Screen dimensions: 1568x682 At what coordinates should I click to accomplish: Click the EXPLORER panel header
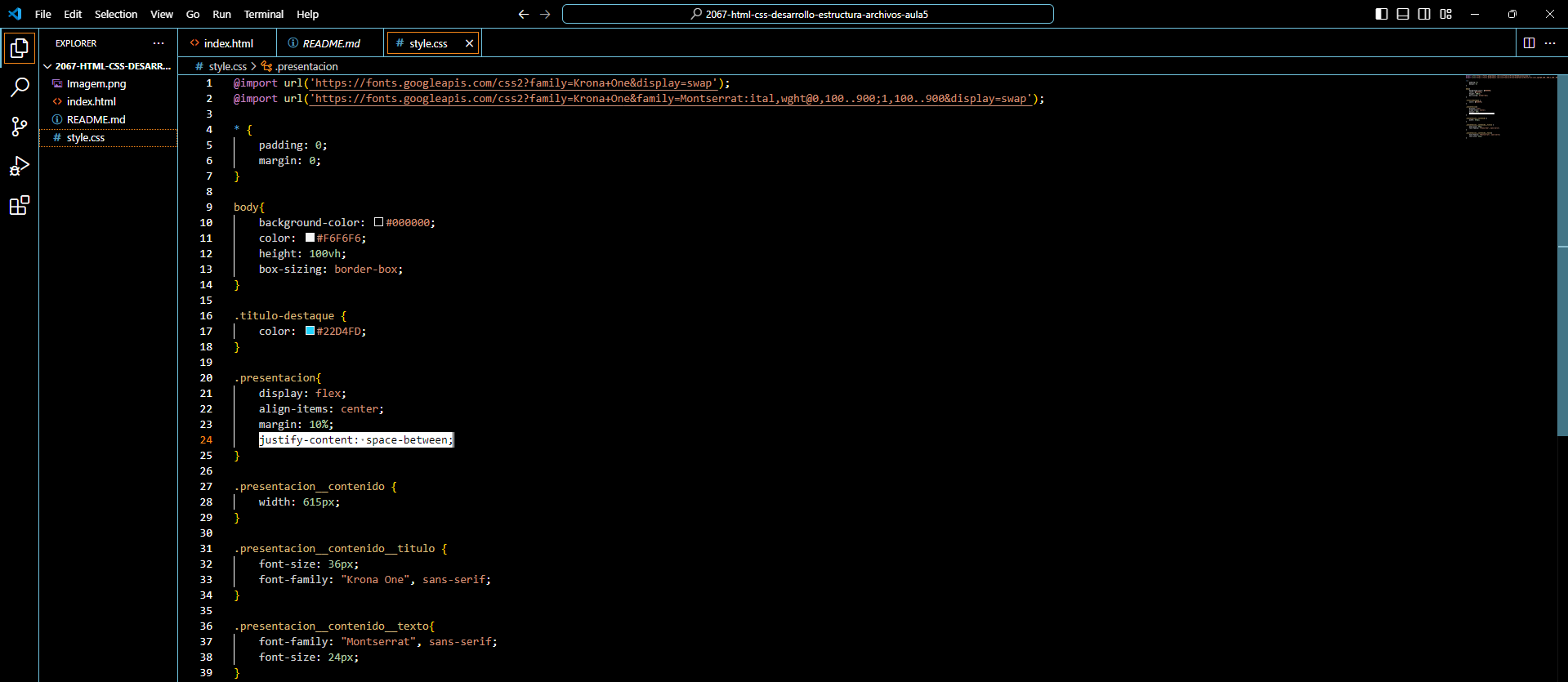[76, 43]
